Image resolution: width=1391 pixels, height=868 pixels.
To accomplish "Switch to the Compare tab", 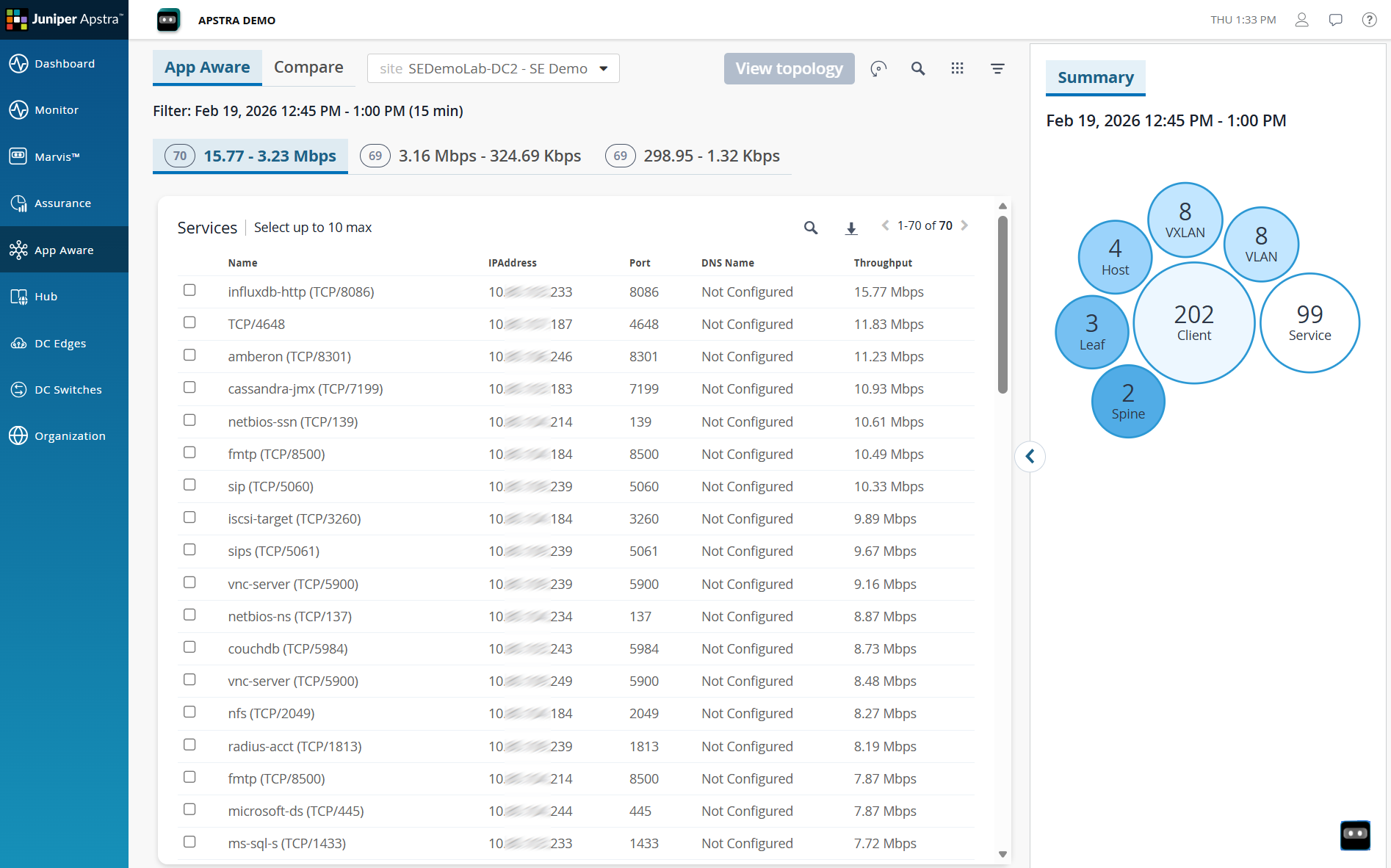I will coord(308,68).
